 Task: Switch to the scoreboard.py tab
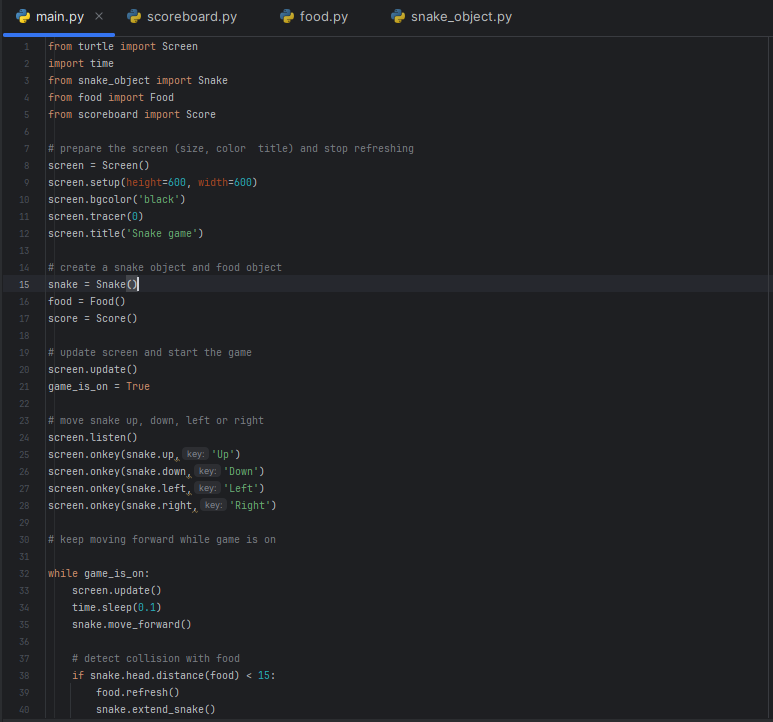point(191,17)
